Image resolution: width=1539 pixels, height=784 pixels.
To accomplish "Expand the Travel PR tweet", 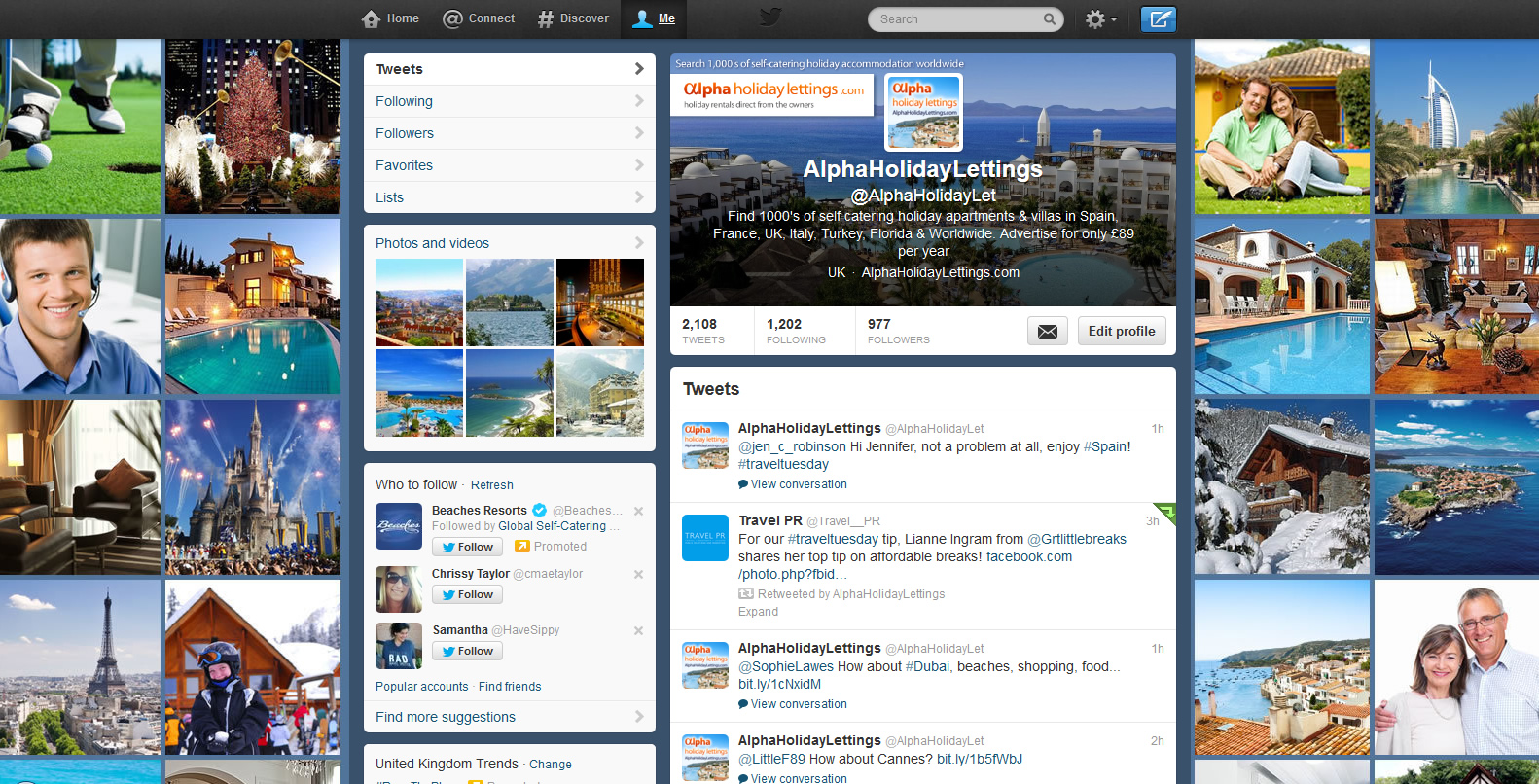I will click(758, 612).
